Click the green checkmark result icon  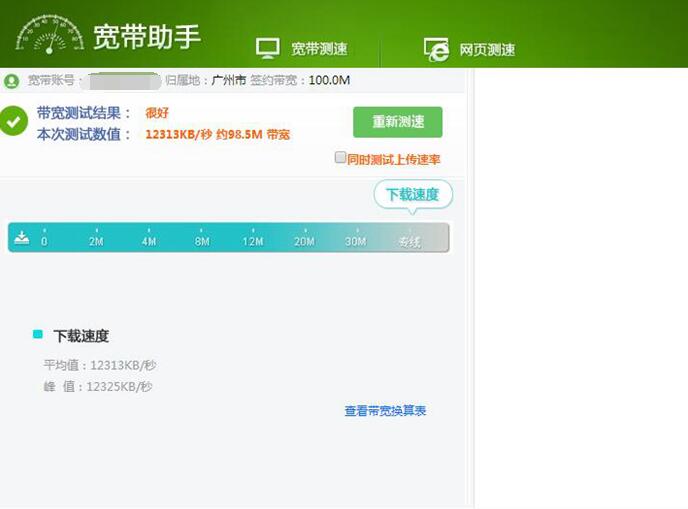coord(13,121)
